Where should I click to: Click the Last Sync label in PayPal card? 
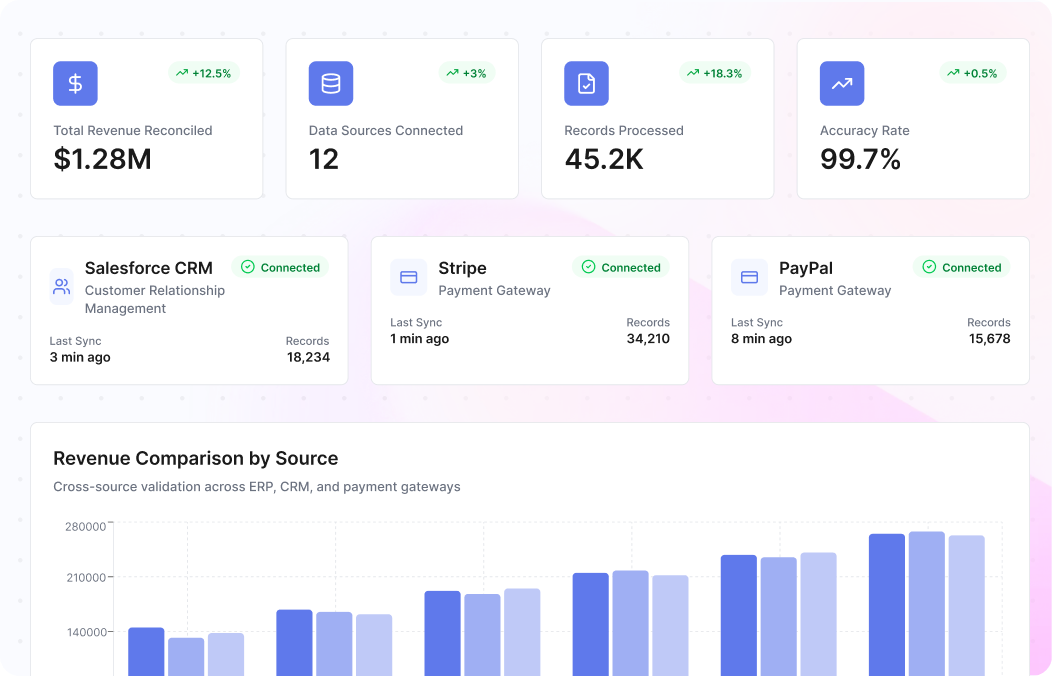pos(757,323)
